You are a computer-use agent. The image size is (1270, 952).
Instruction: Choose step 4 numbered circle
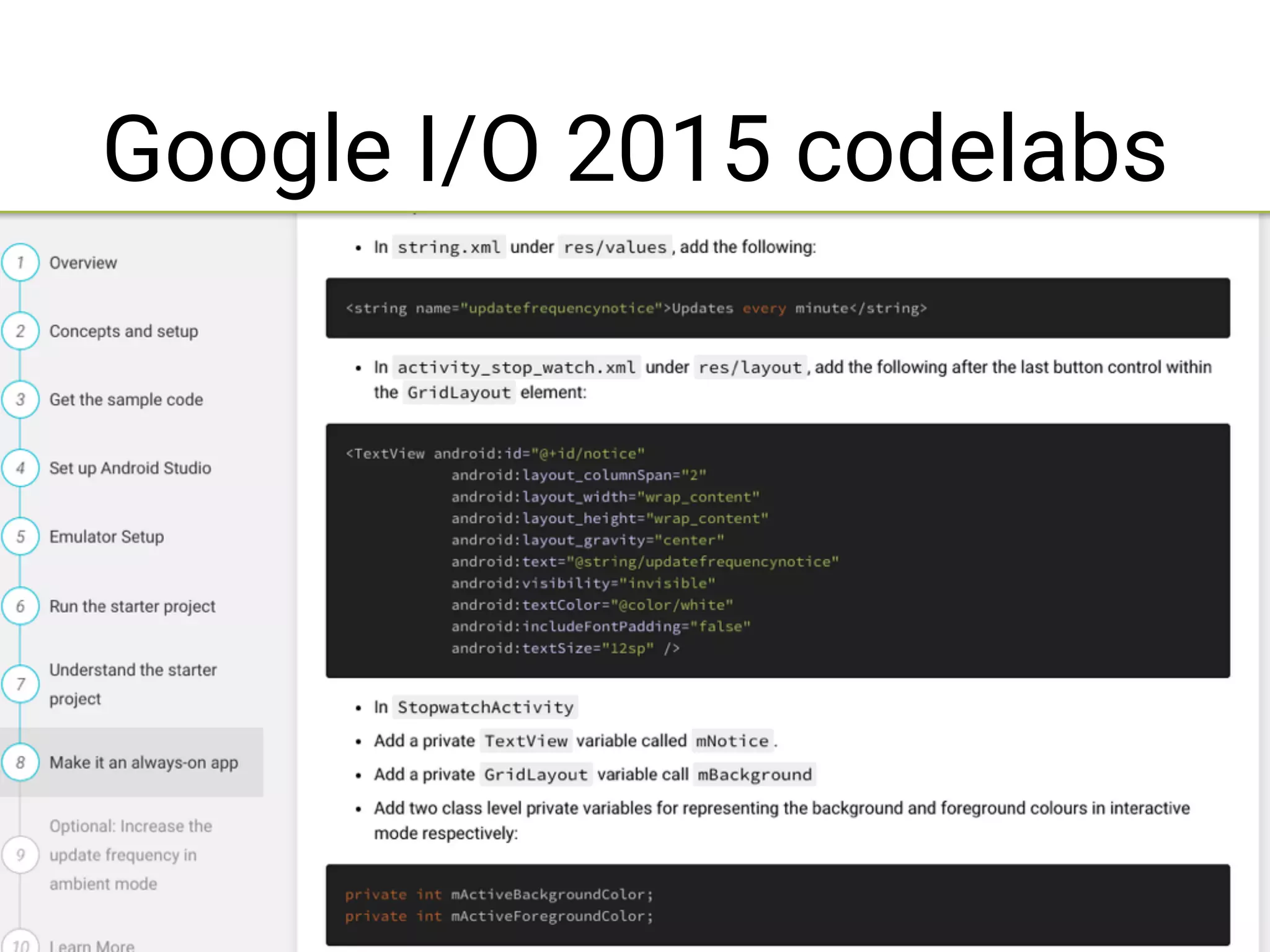[20, 468]
